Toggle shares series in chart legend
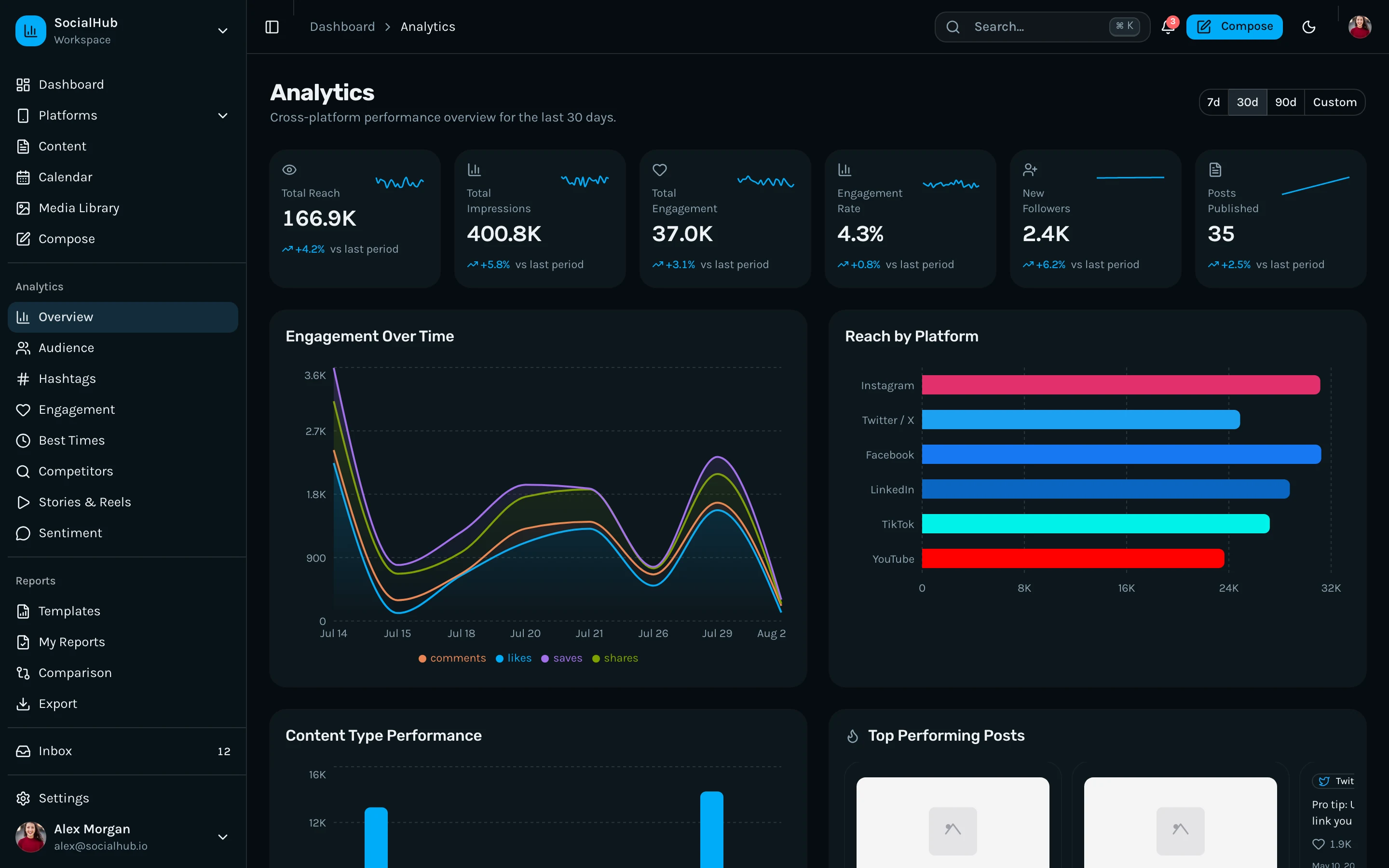Image resolution: width=1389 pixels, height=868 pixels. point(615,658)
